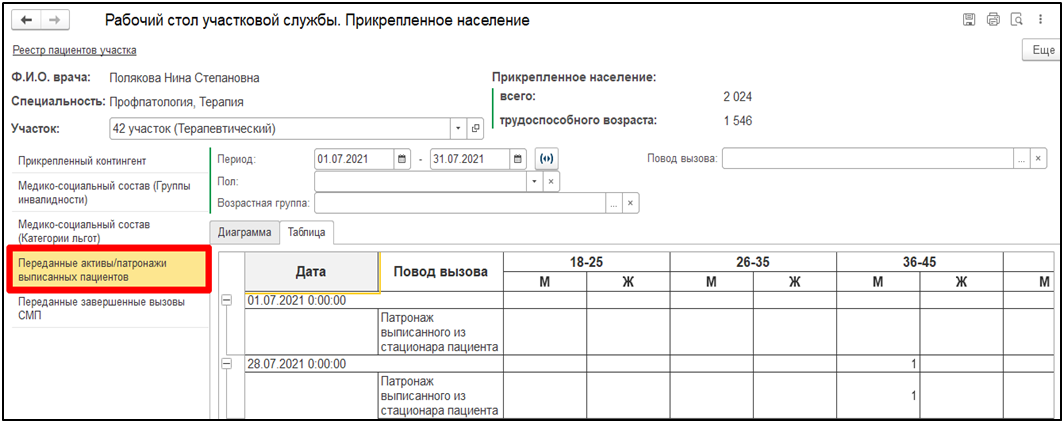
Task: Select Прикрепленный контингент section
Action: coord(82,160)
